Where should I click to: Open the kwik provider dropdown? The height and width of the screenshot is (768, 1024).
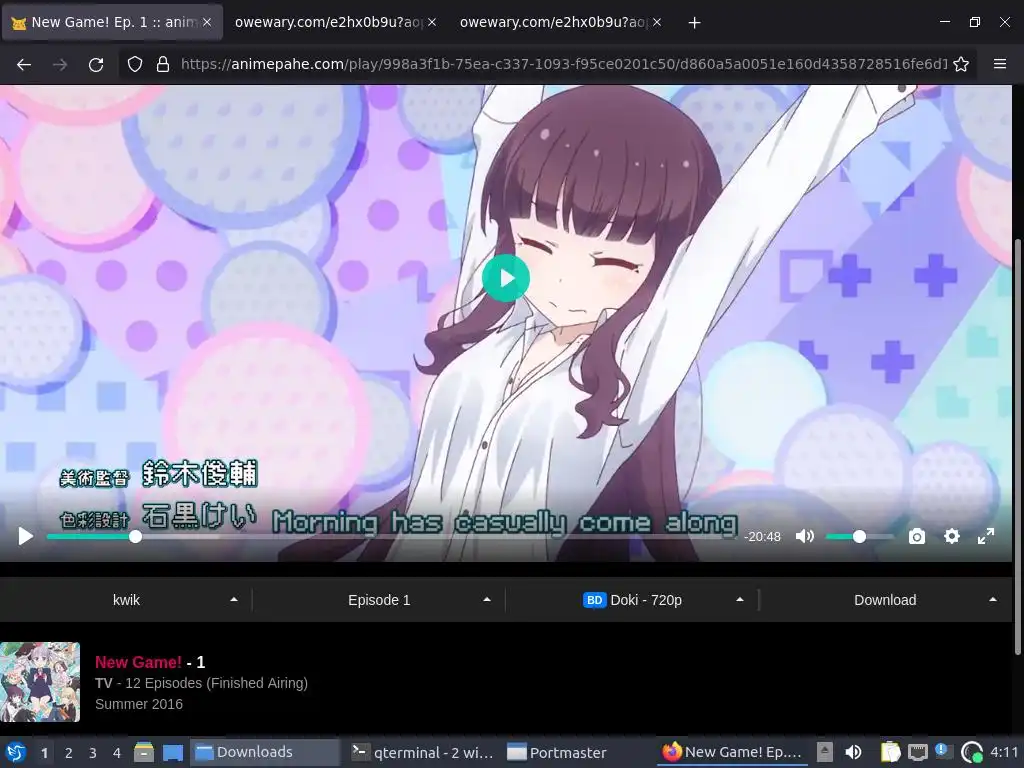126,600
